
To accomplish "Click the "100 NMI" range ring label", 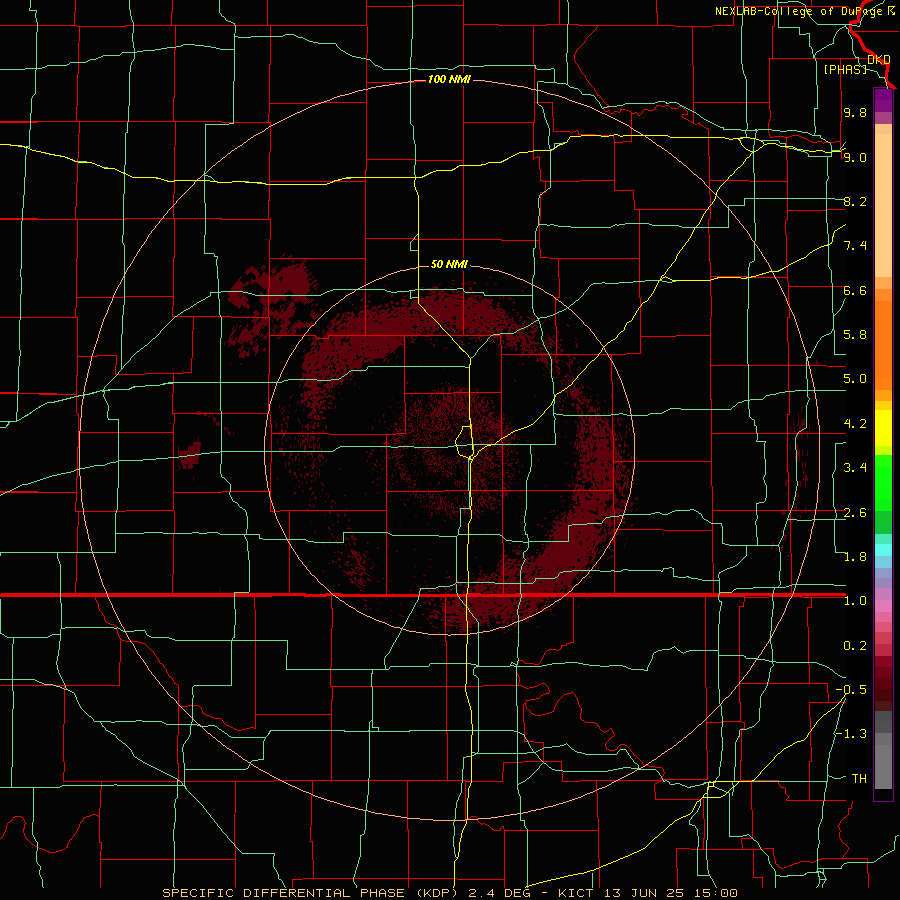I will (449, 79).
